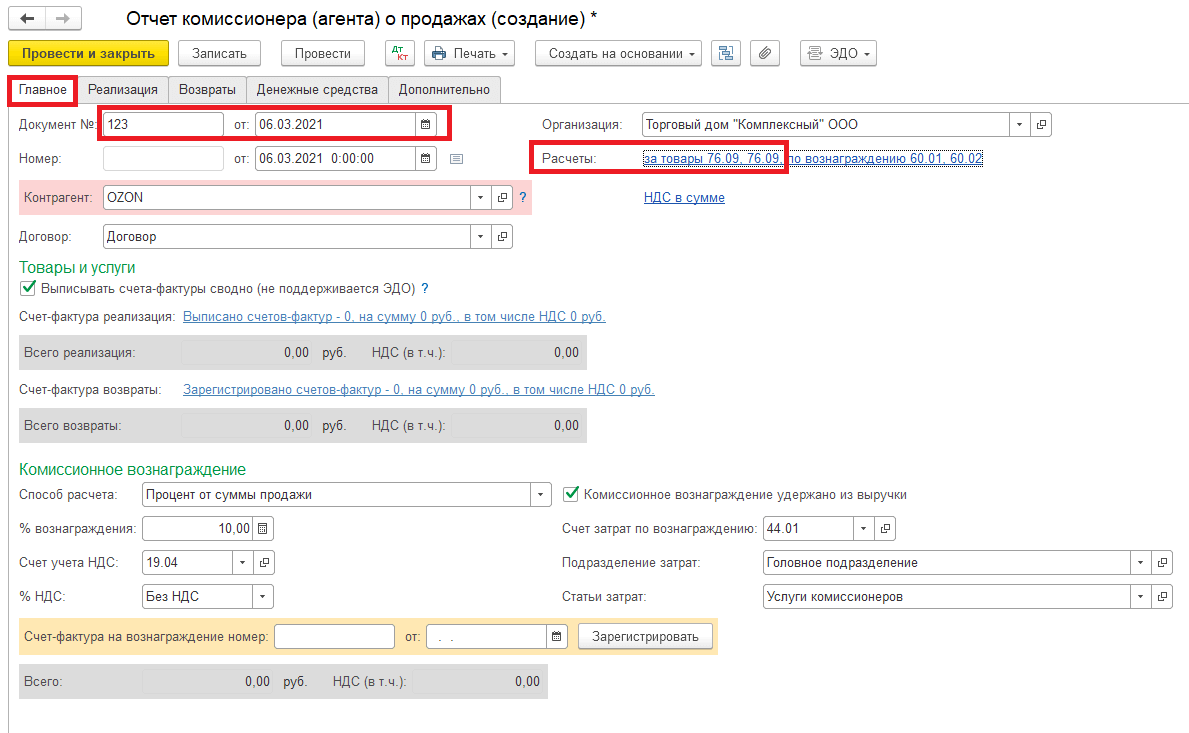This screenshot has width=1189, height=733.
Task: Open Услуги комиссионеров with the open icon
Action: pos(1162,597)
